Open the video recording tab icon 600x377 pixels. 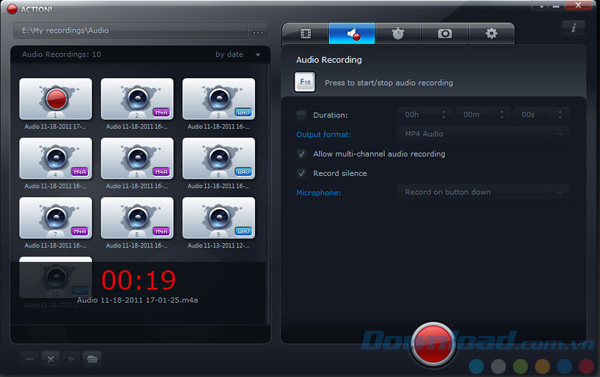pos(306,34)
